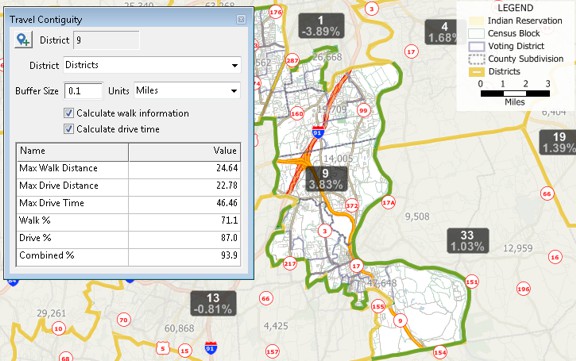Click the district 9 label showing 3.83%
Screen dimensions: 576x361
326,179
